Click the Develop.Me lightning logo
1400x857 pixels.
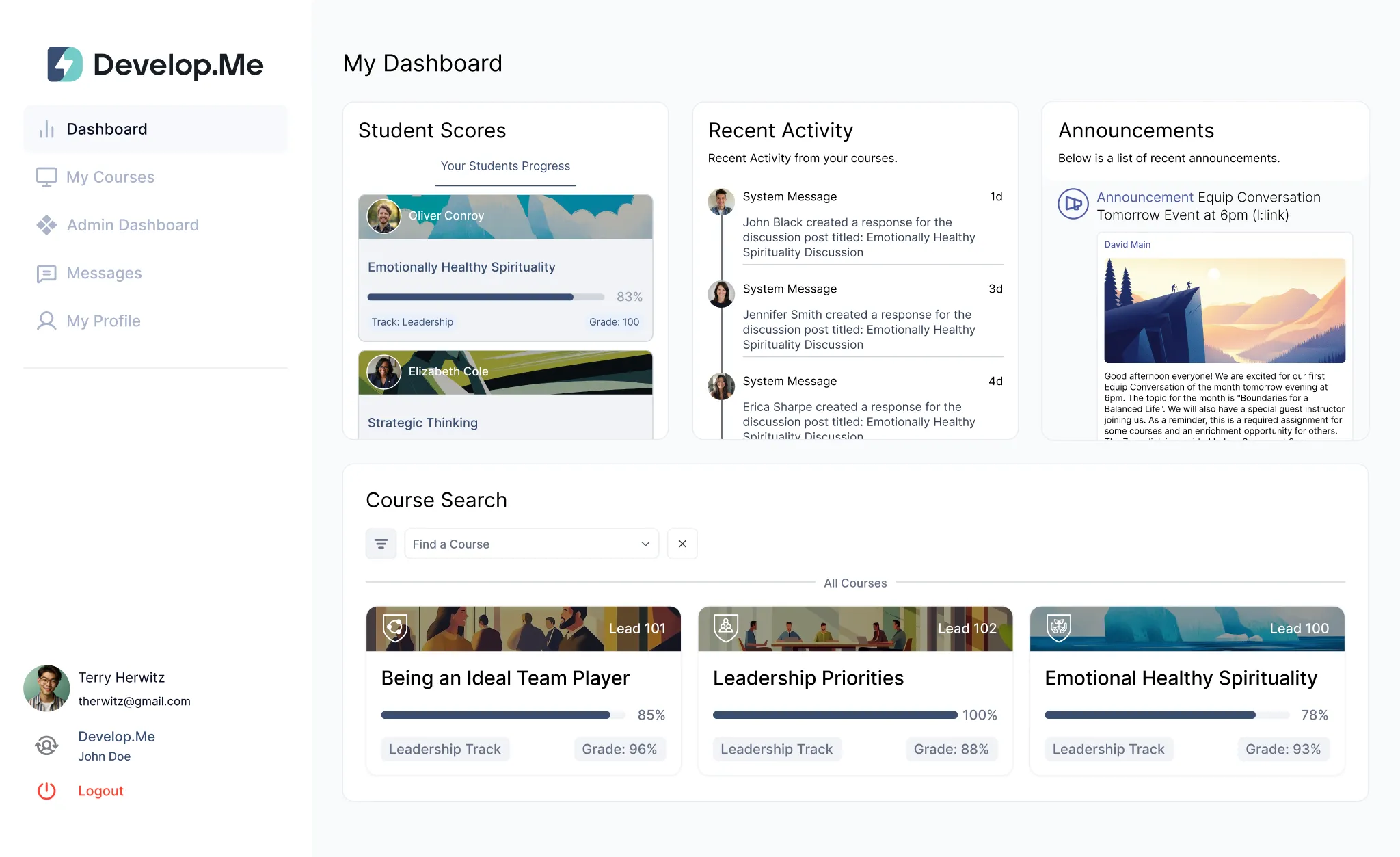tap(64, 64)
